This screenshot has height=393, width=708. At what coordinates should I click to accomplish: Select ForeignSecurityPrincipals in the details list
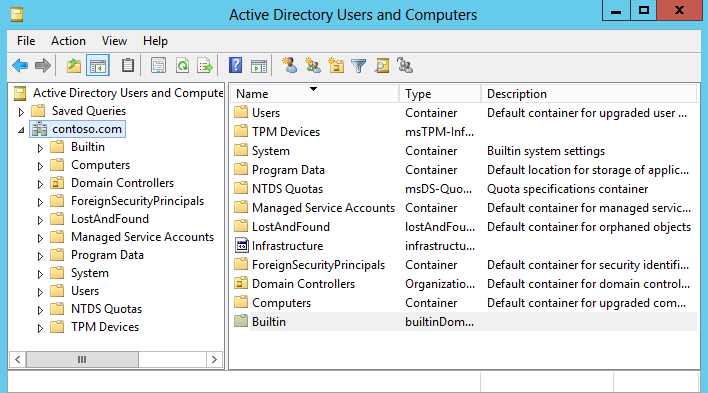point(318,265)
